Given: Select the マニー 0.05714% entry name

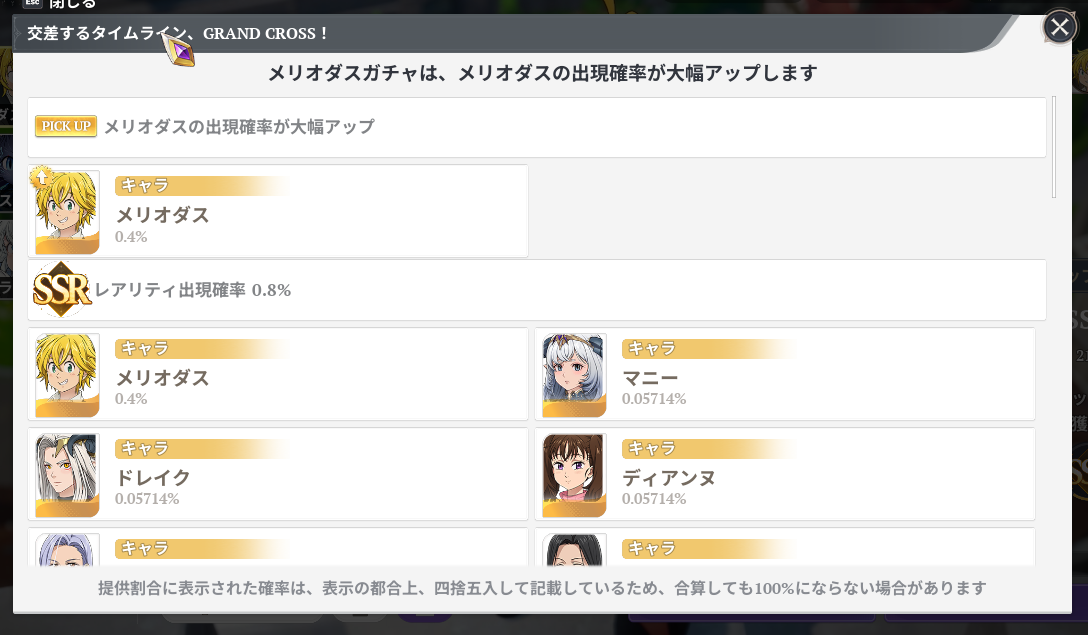Looking at the screenshot, I should coord(650,378).
